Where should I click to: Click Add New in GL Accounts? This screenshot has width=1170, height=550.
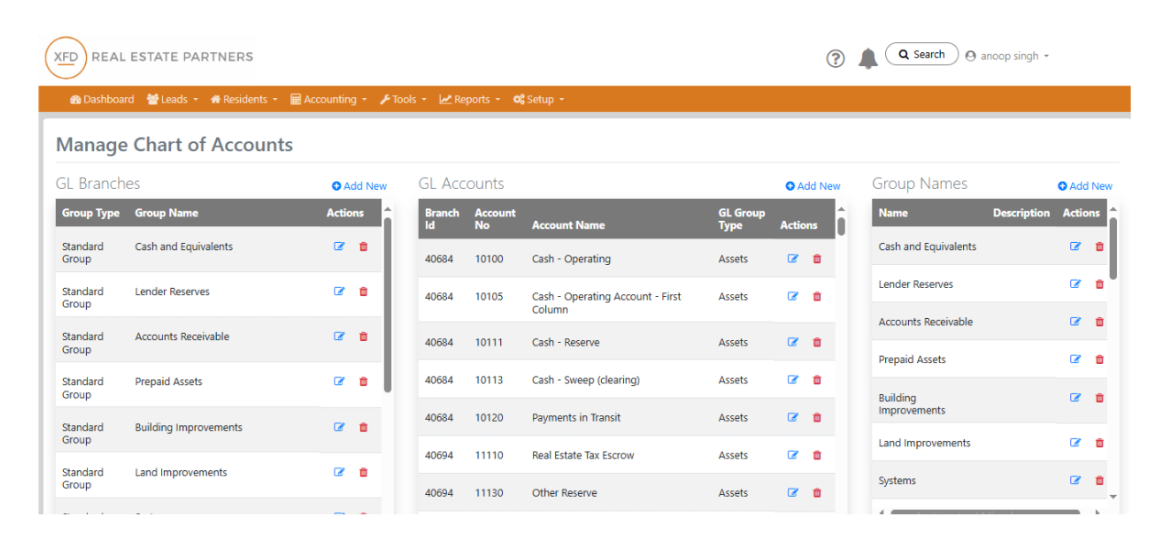(813, 186)
